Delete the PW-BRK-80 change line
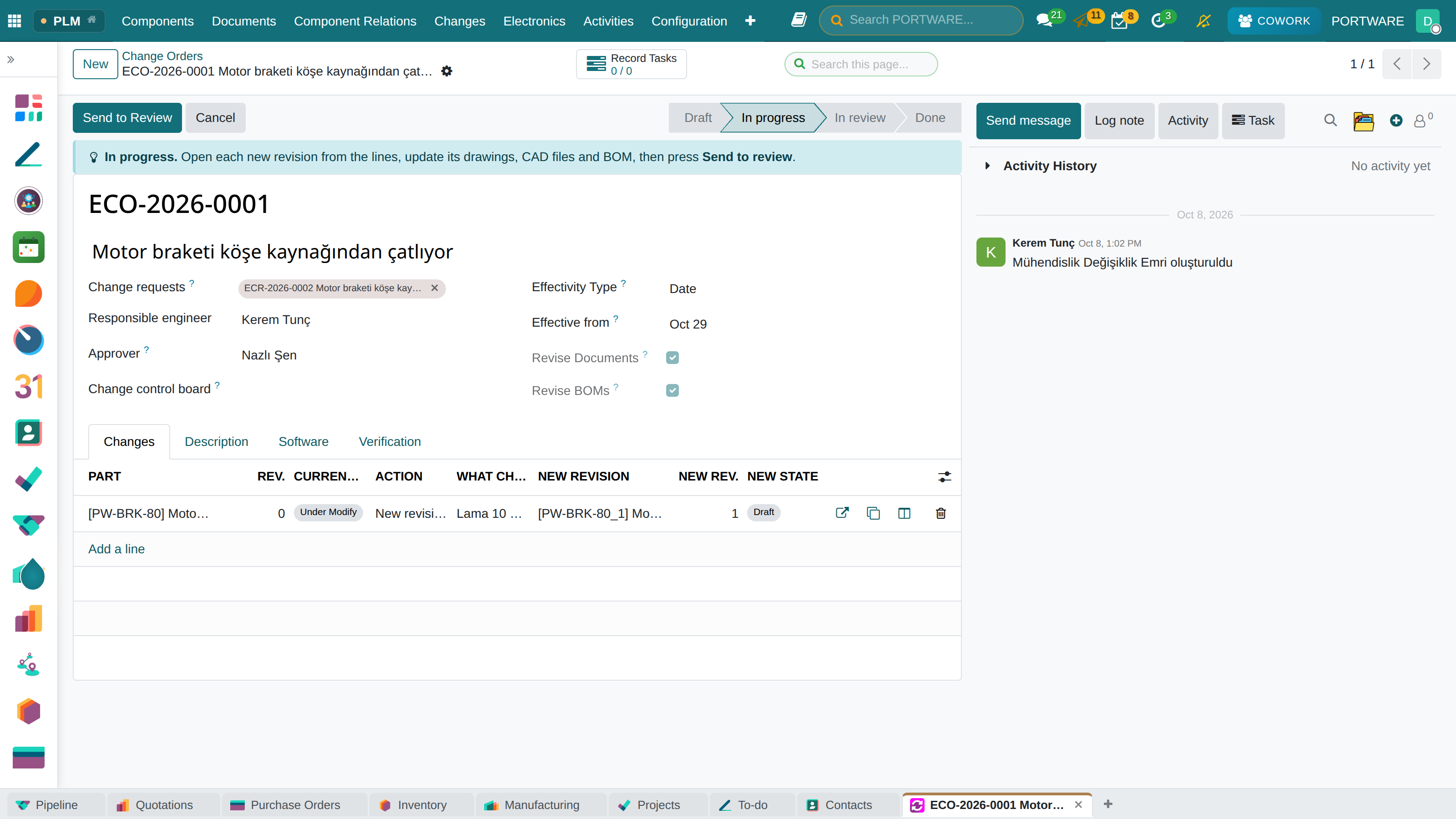This screenshot has width=1456, height=819. pyautogui.click(x=940, y=513)
